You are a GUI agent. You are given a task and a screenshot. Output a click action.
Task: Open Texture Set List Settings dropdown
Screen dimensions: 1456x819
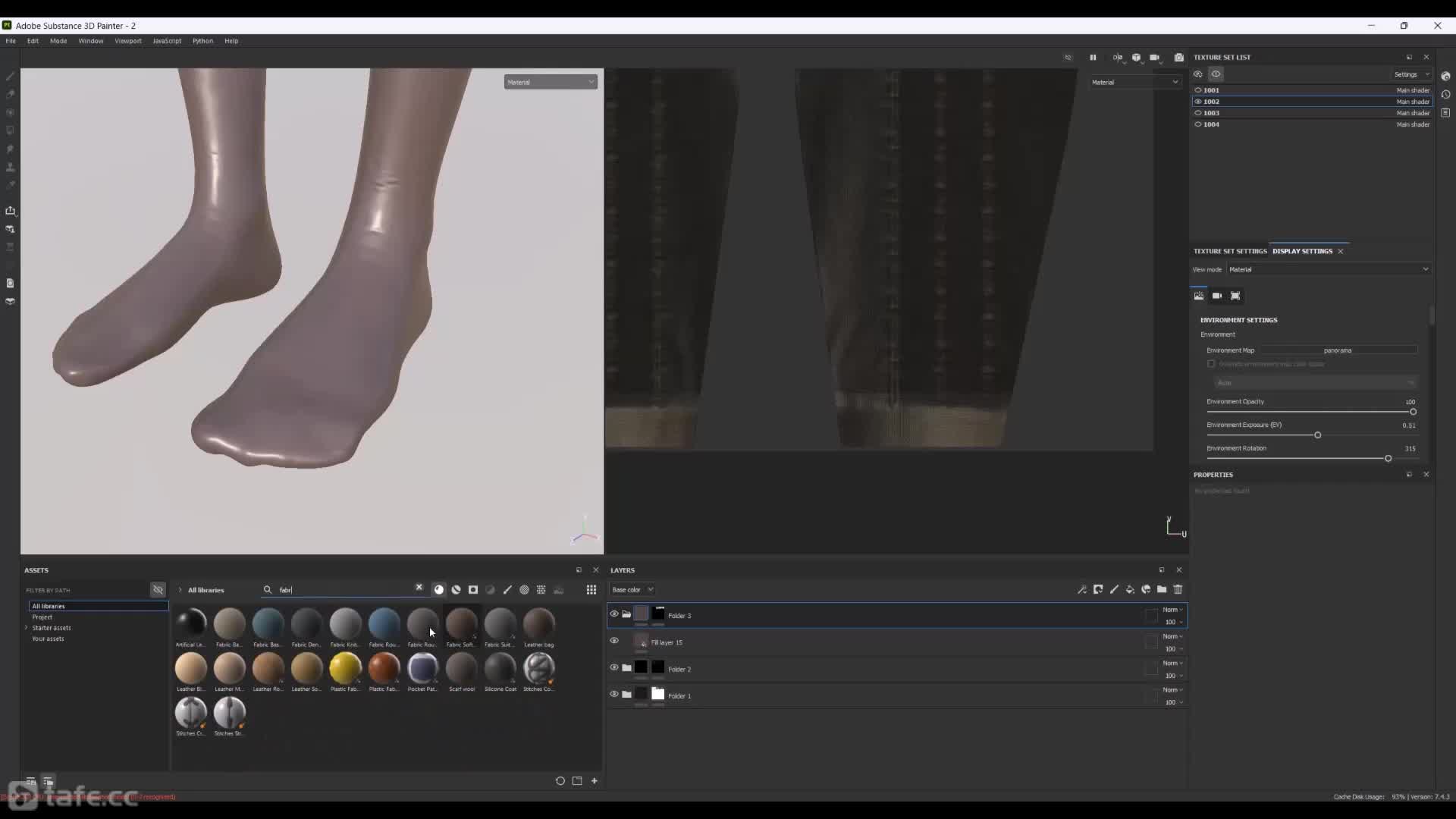pos(1411,74)
